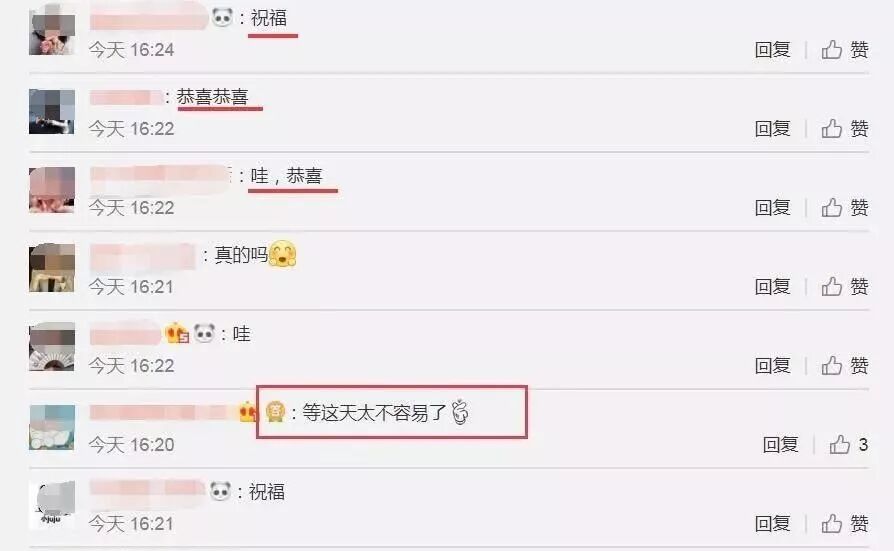
Task: Click panda badge on first commenter
Action: point(222,18)
